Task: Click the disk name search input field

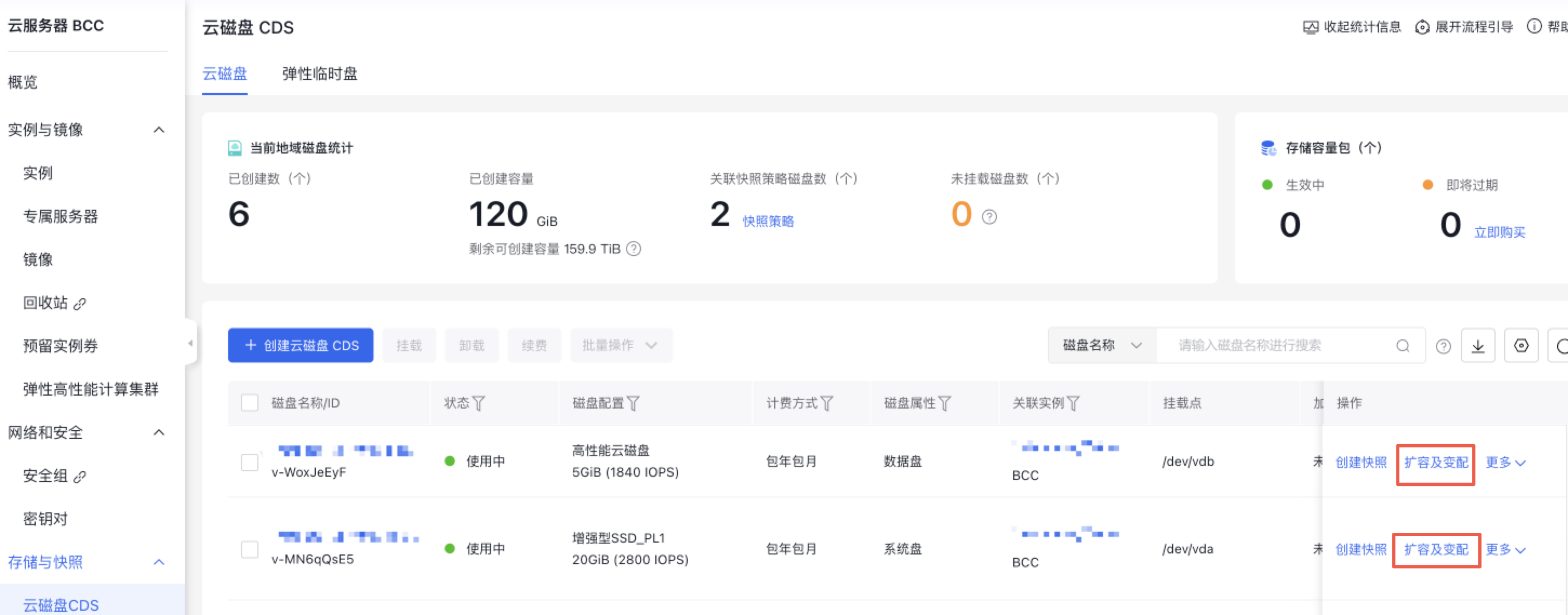Action: (x=1291, y=345)
